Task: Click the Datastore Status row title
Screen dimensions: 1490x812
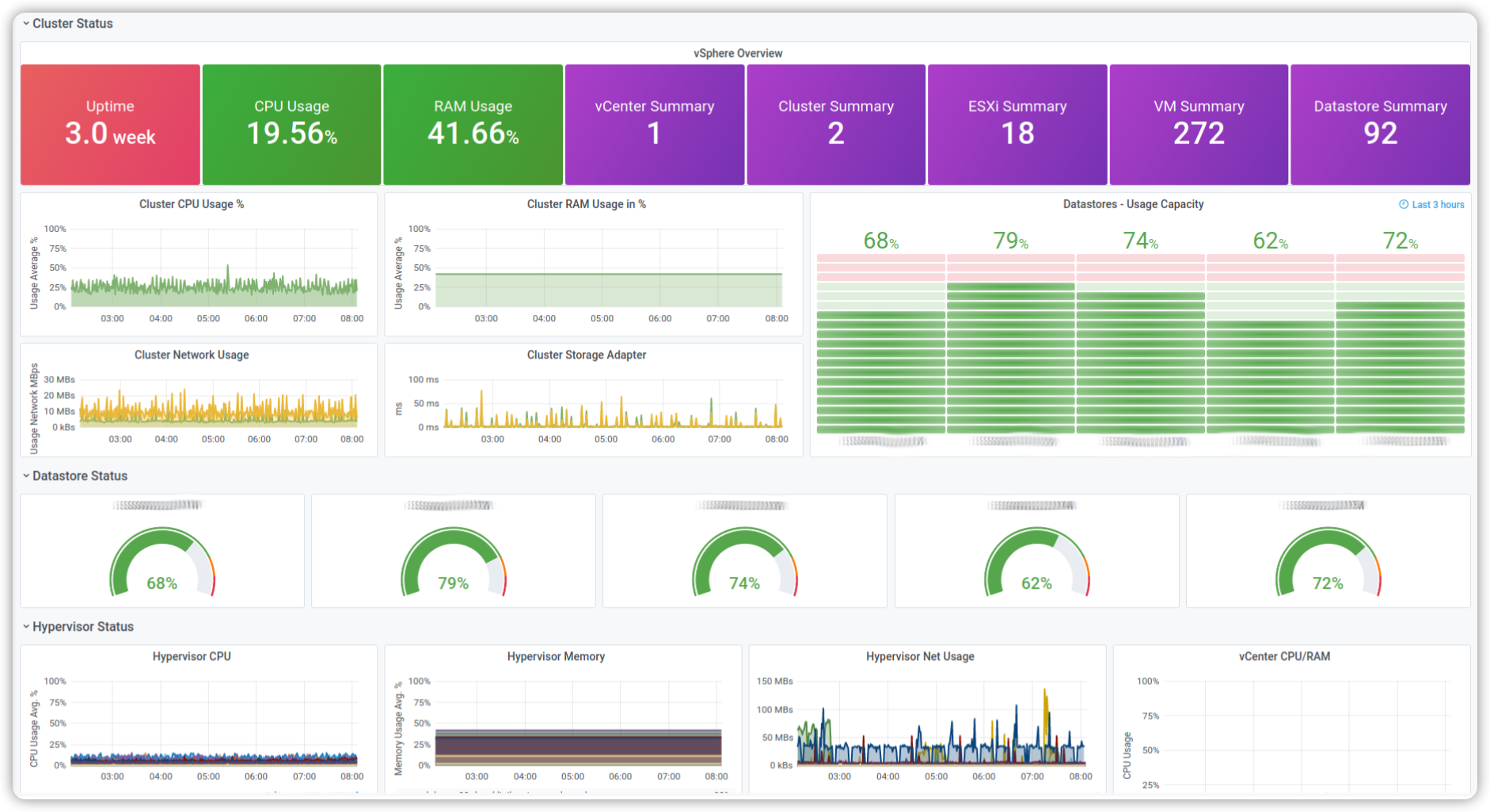Action: click(80, 476)
